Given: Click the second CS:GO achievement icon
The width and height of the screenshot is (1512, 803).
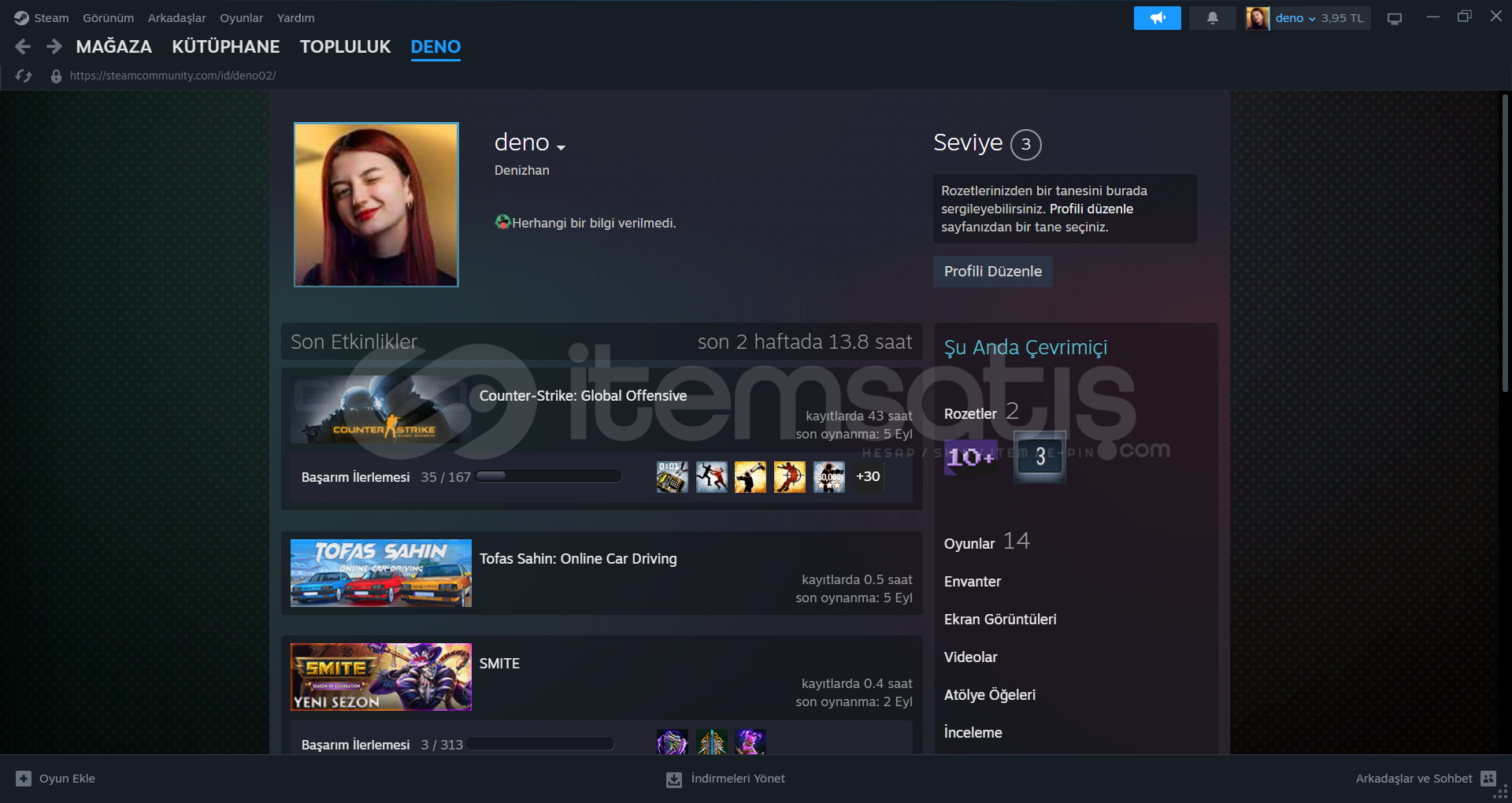Looking at the screenshot, I should pyautogui.click(x=712, y=477).
